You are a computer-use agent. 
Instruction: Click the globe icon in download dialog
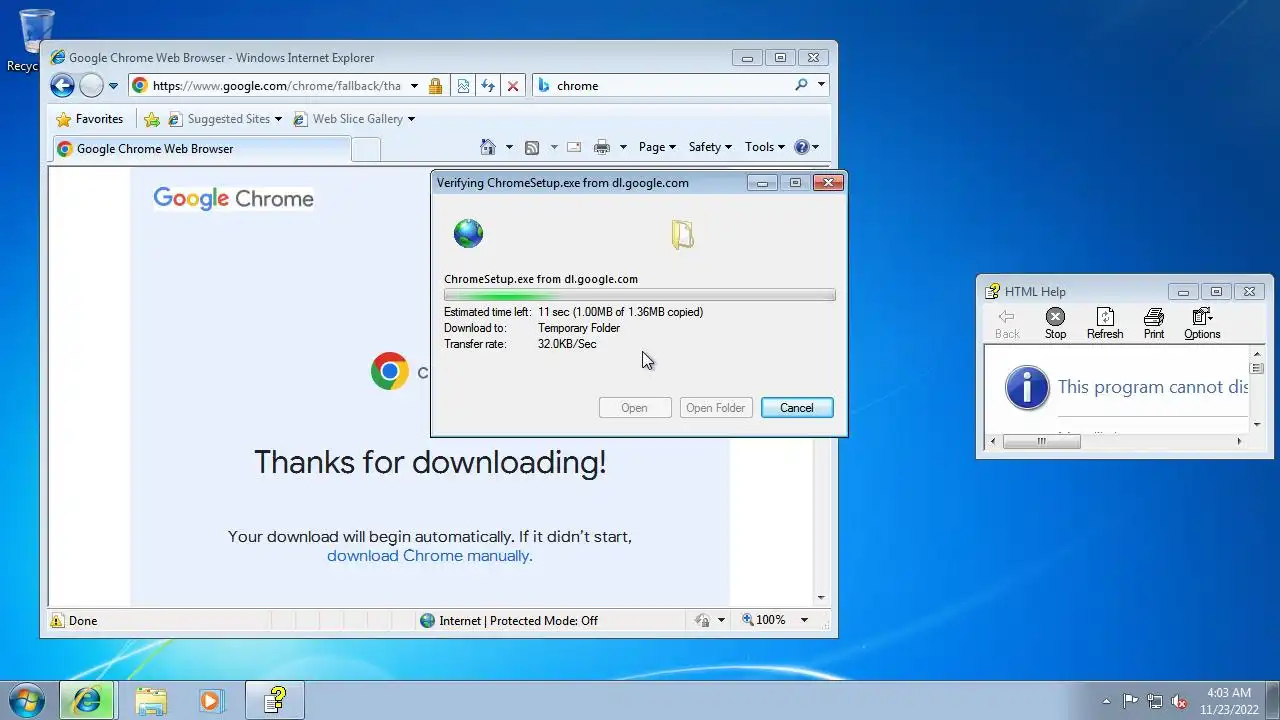coord(468,233)
